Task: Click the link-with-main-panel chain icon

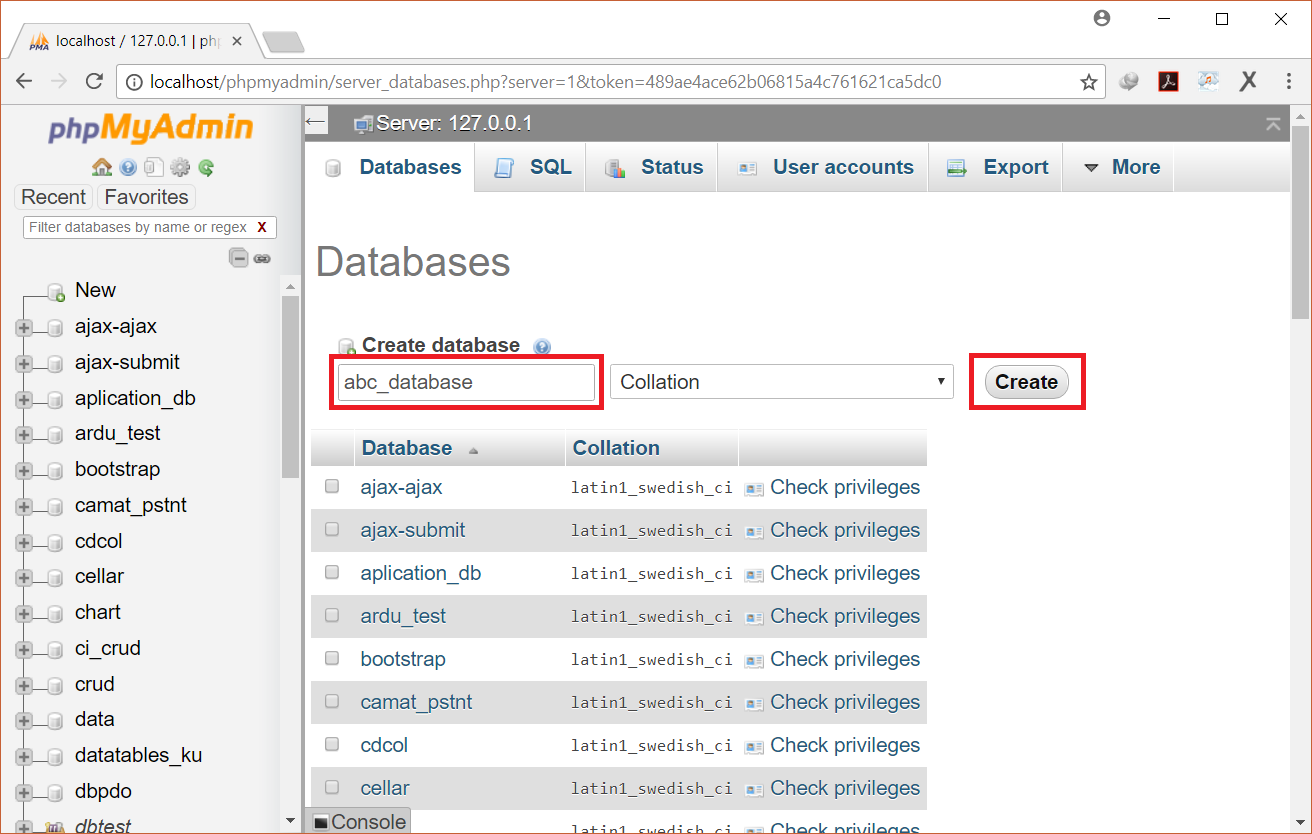Action: 263,258
